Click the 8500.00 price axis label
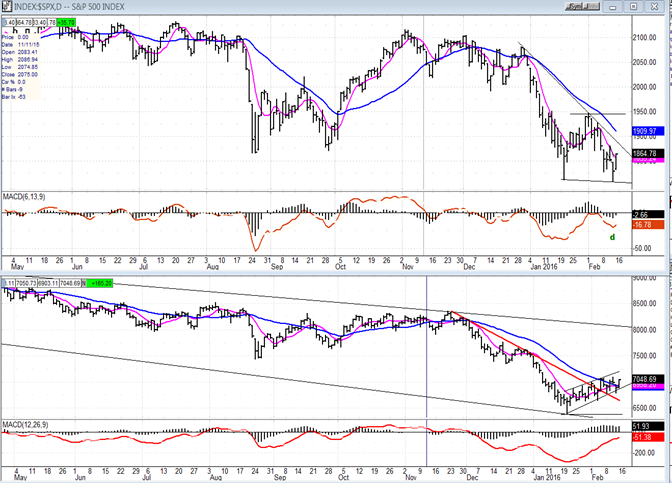The width and height of the screenshot is (672, 483). point(645,303)
